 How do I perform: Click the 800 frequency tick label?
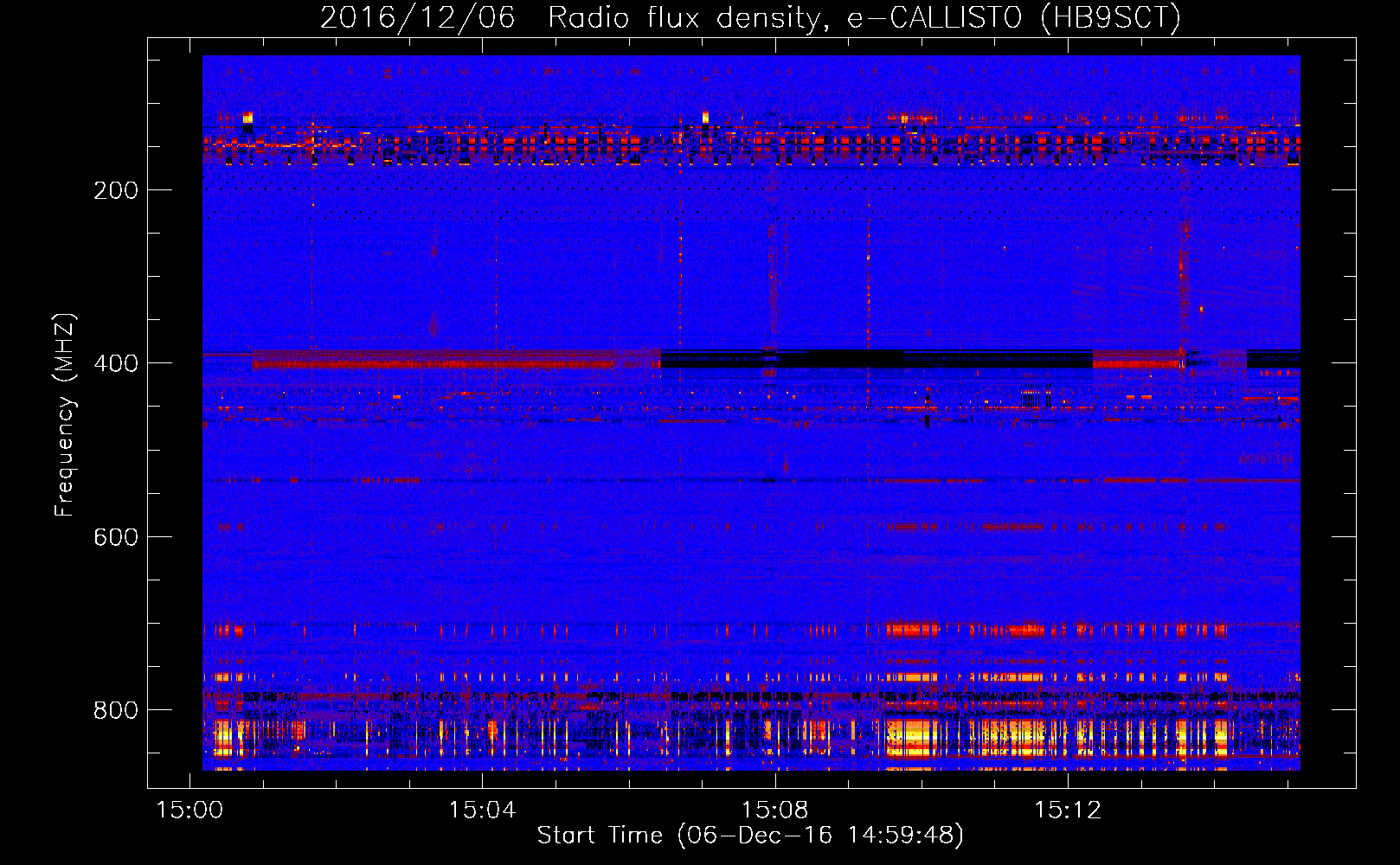pos(116,710)
